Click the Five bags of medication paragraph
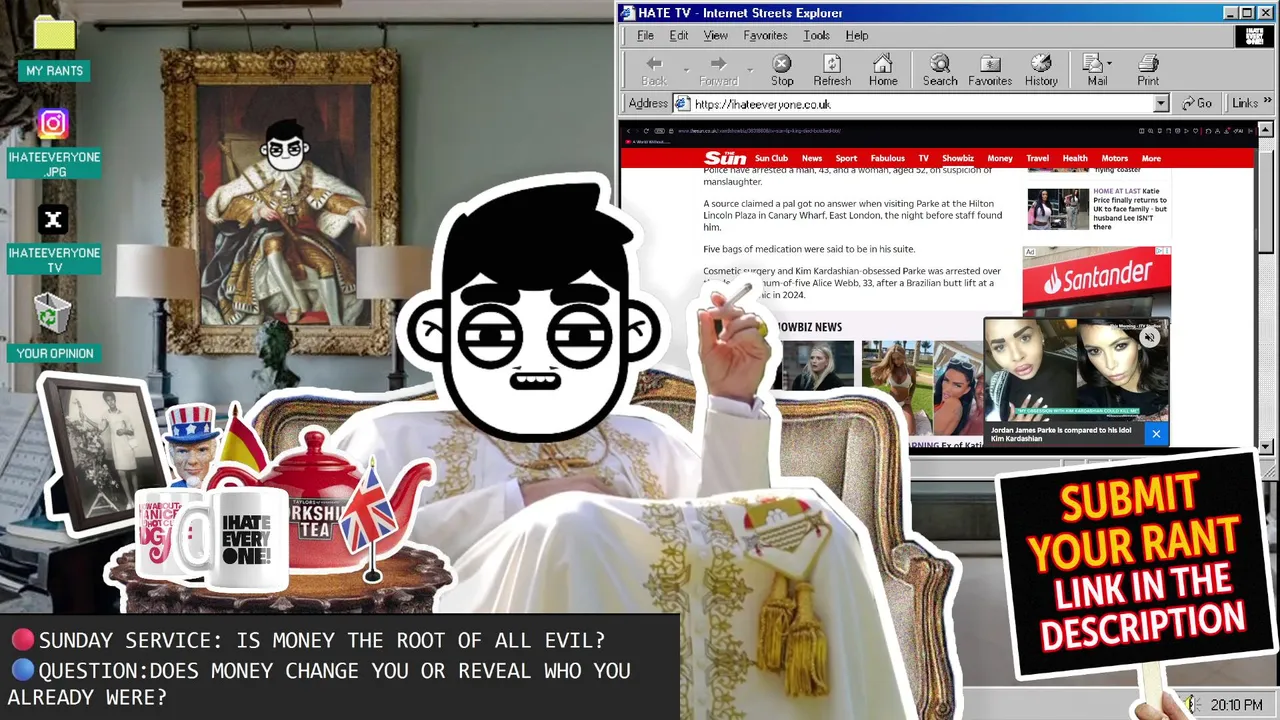The width and height of the screenshot is (1280, 720). pos(809,249)
